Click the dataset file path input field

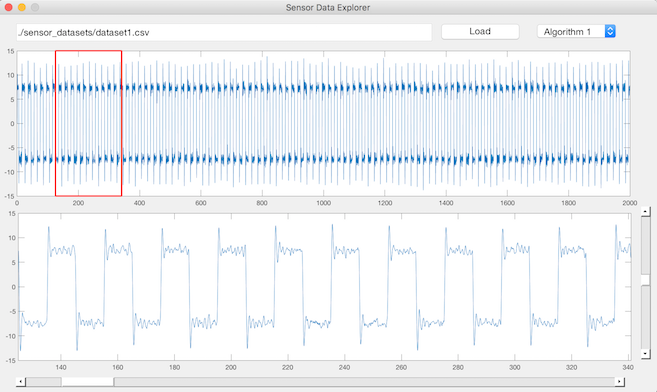click(x=224, y=32)
